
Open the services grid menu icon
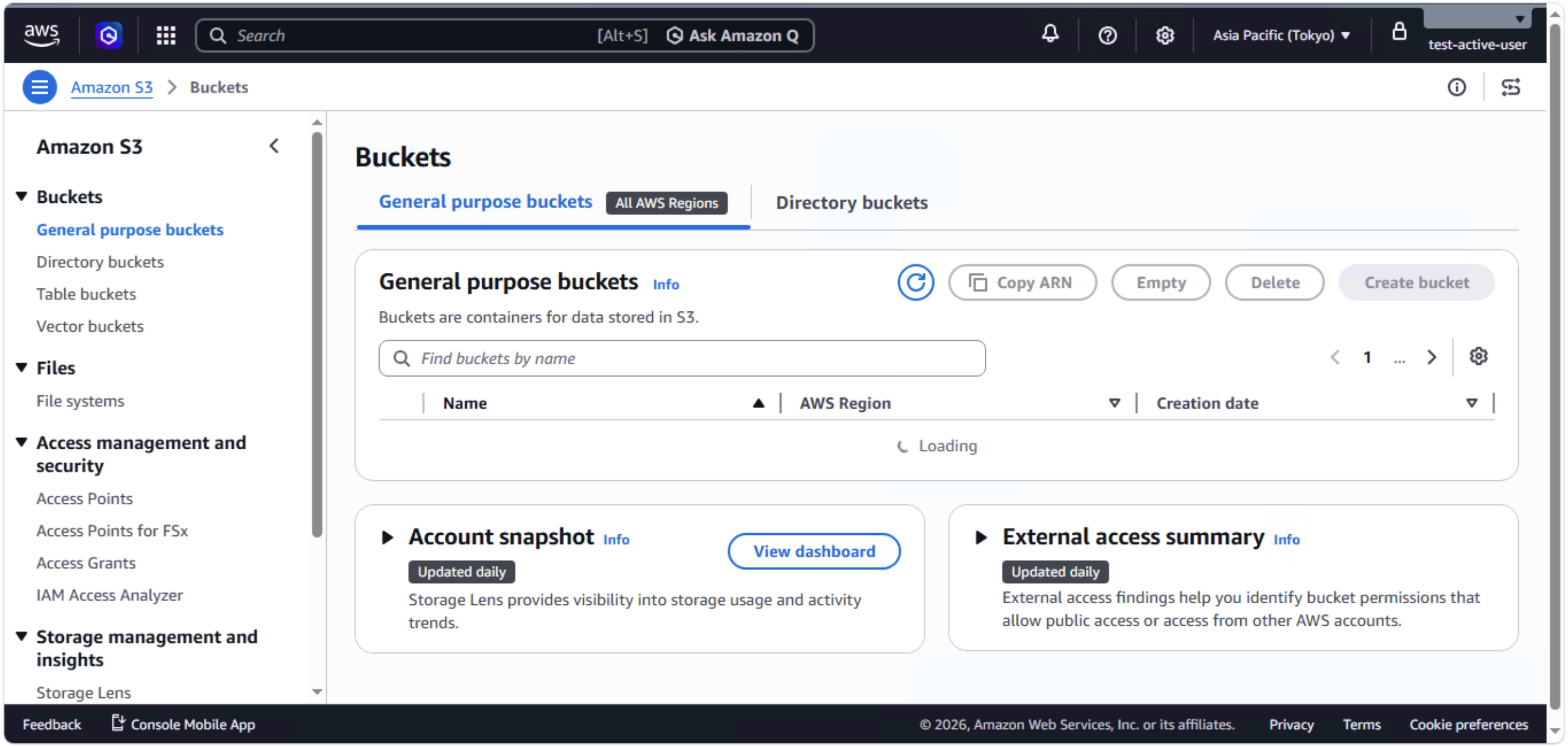(x=165, y=35)
